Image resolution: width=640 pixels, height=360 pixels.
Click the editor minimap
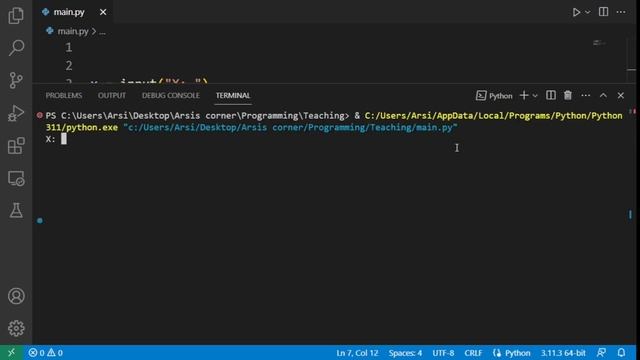tap(599, 43)
